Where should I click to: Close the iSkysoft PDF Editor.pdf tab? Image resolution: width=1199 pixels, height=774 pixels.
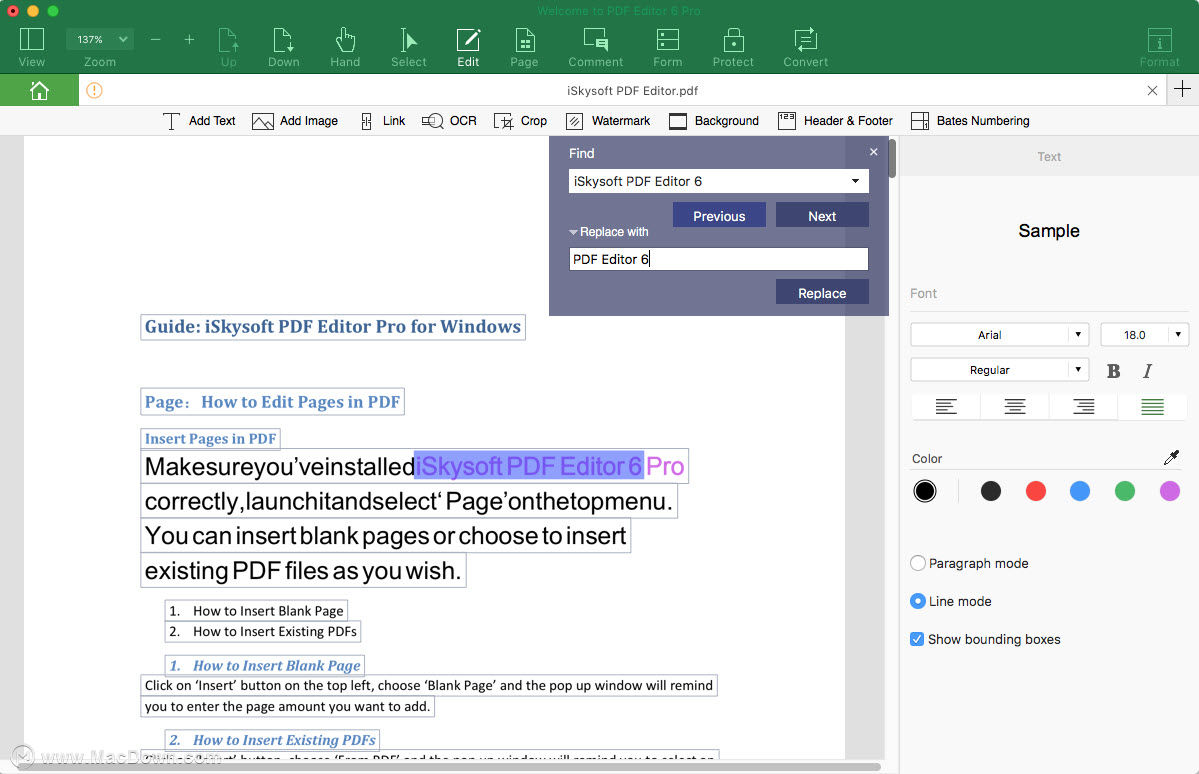pos(1152,90)
